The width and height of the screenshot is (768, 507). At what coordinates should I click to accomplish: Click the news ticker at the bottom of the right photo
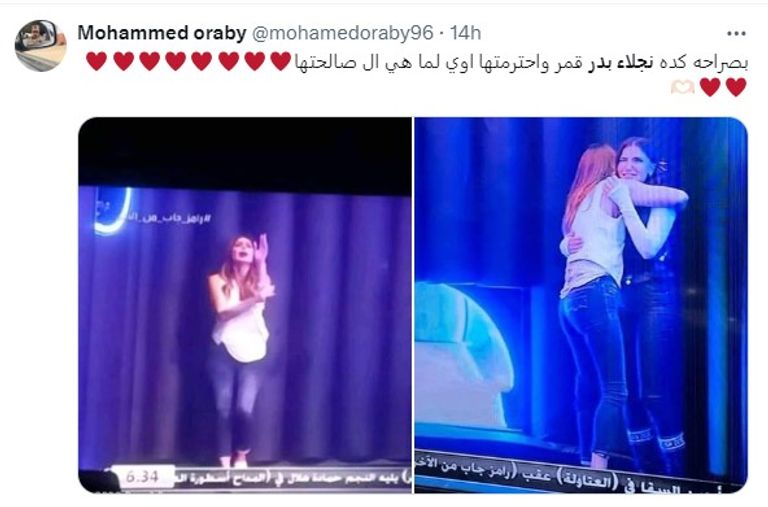pos(578,474)
